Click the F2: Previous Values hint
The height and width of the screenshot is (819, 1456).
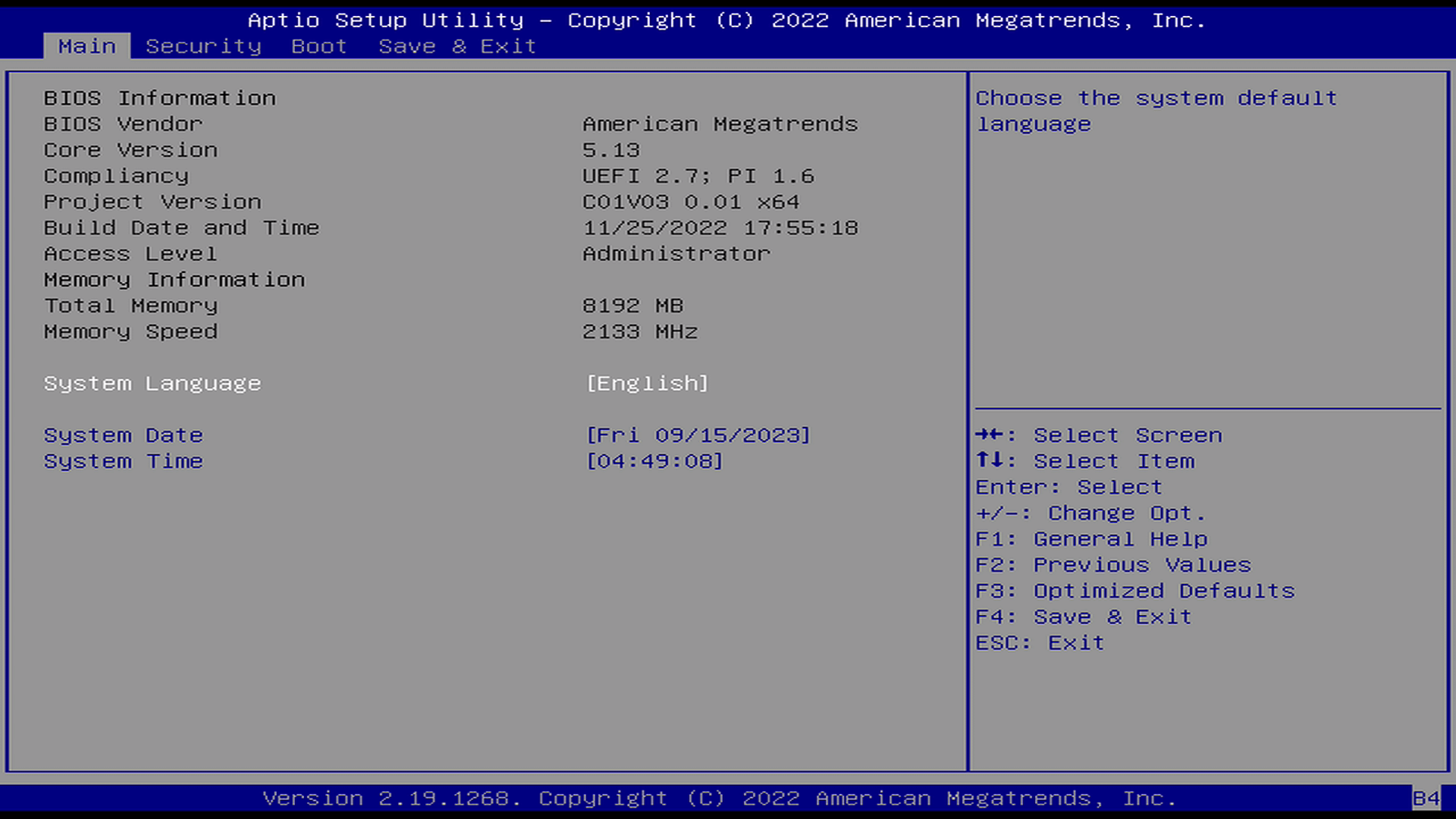tap(1113, 565)
